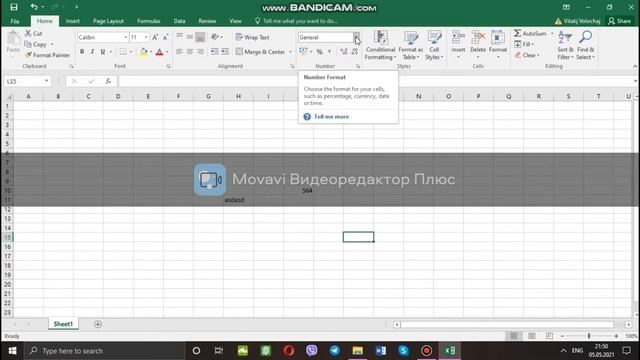Screen dimensions: 640x360
Task: Add a new sheet with plus button
Action: pos(98,324)
